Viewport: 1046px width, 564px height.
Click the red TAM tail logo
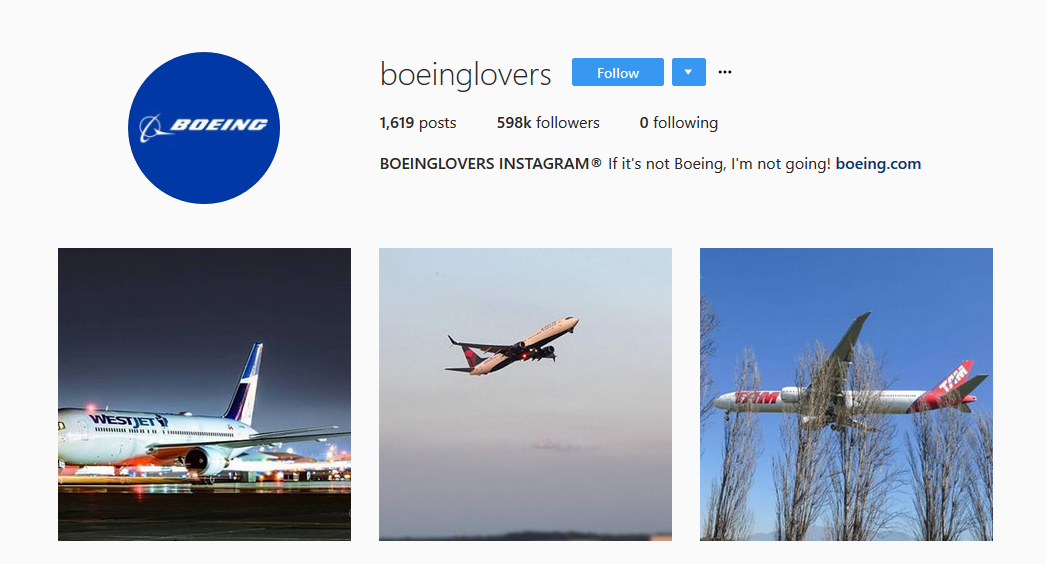[953, 379]
